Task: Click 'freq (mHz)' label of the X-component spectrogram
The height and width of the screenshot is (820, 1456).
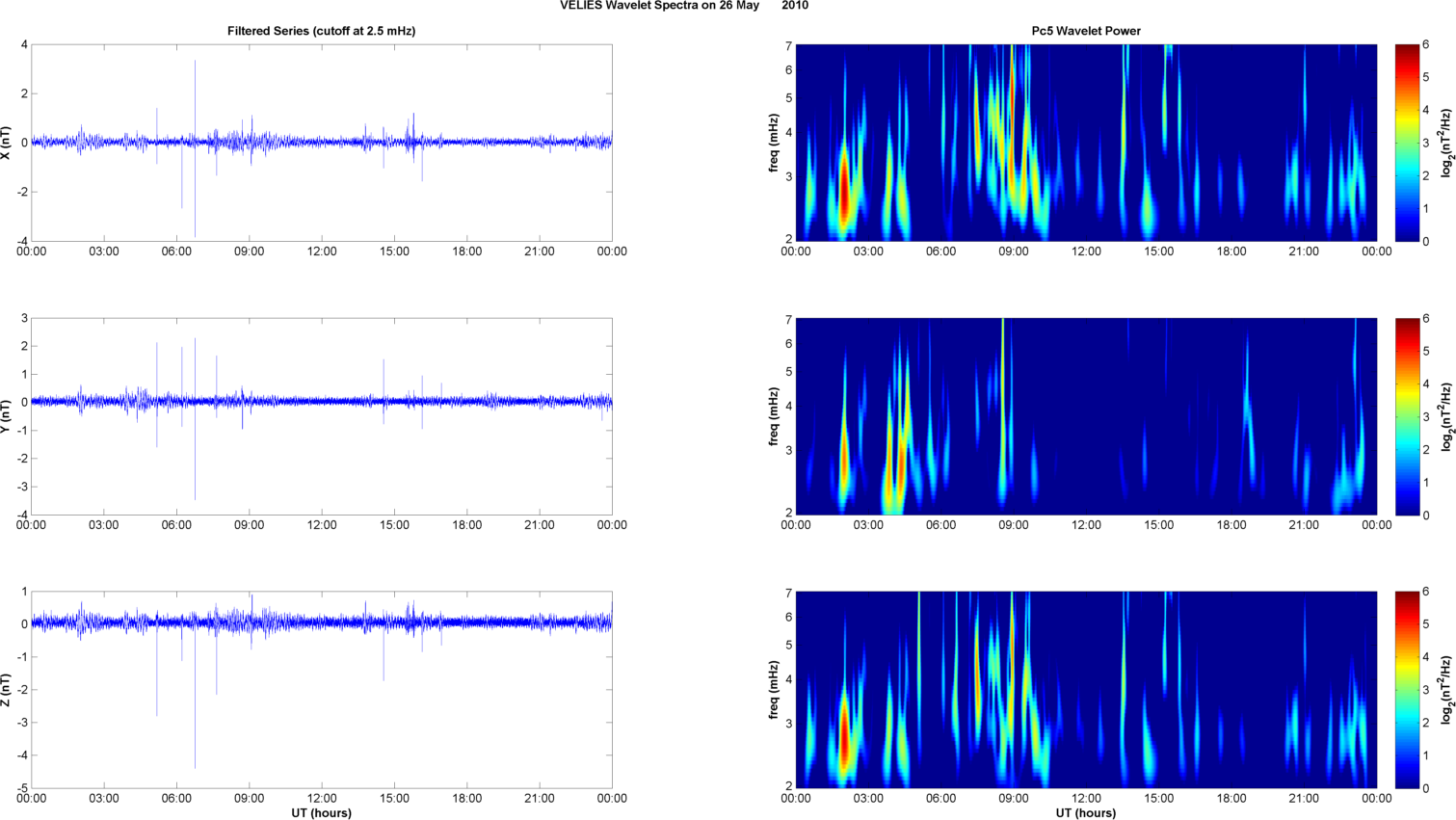Action: click(774, 143)
